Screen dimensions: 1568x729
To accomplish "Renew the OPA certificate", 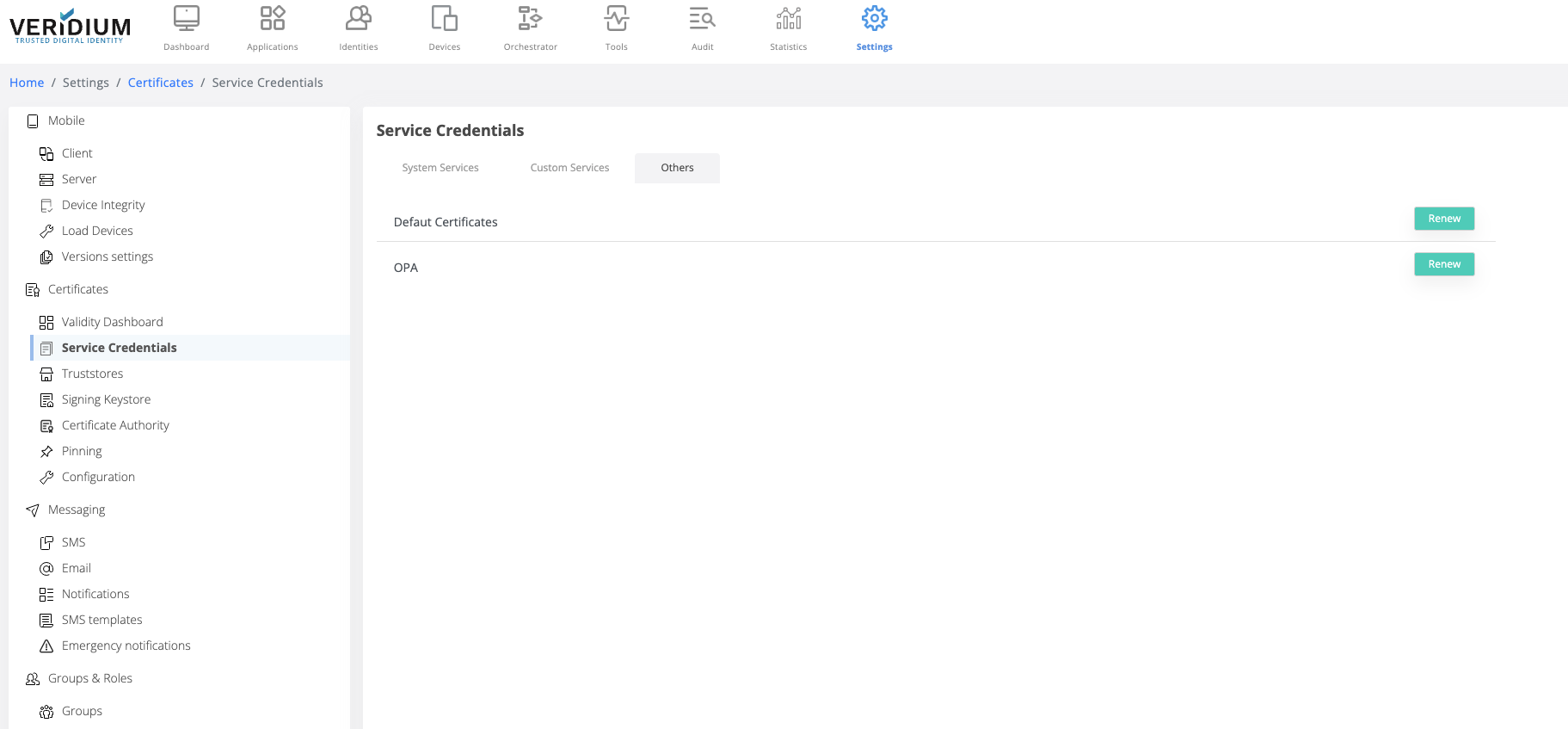I will (x=1443, y=264).
